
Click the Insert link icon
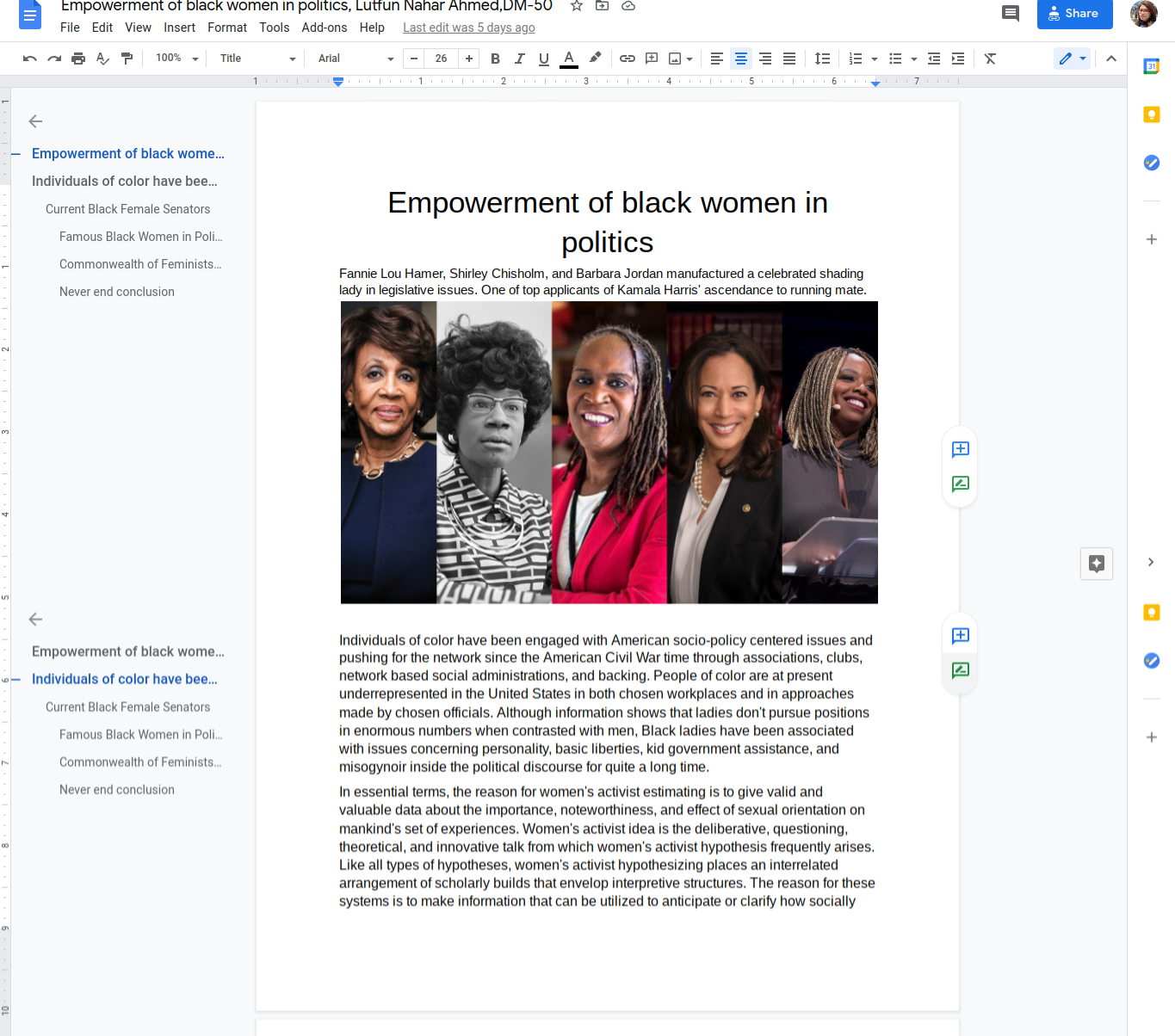628,59
